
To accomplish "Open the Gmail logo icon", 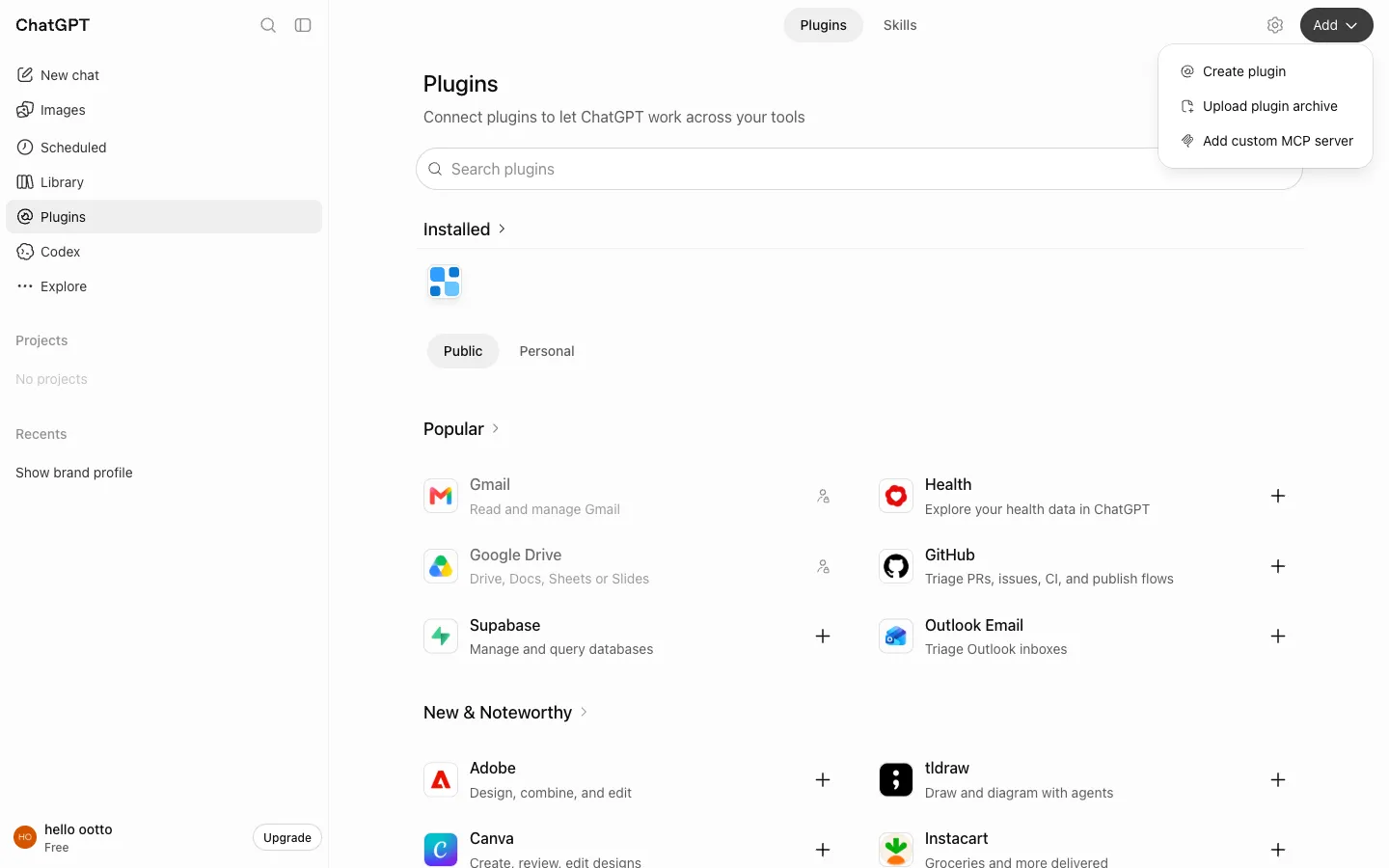I will point(441,496).
